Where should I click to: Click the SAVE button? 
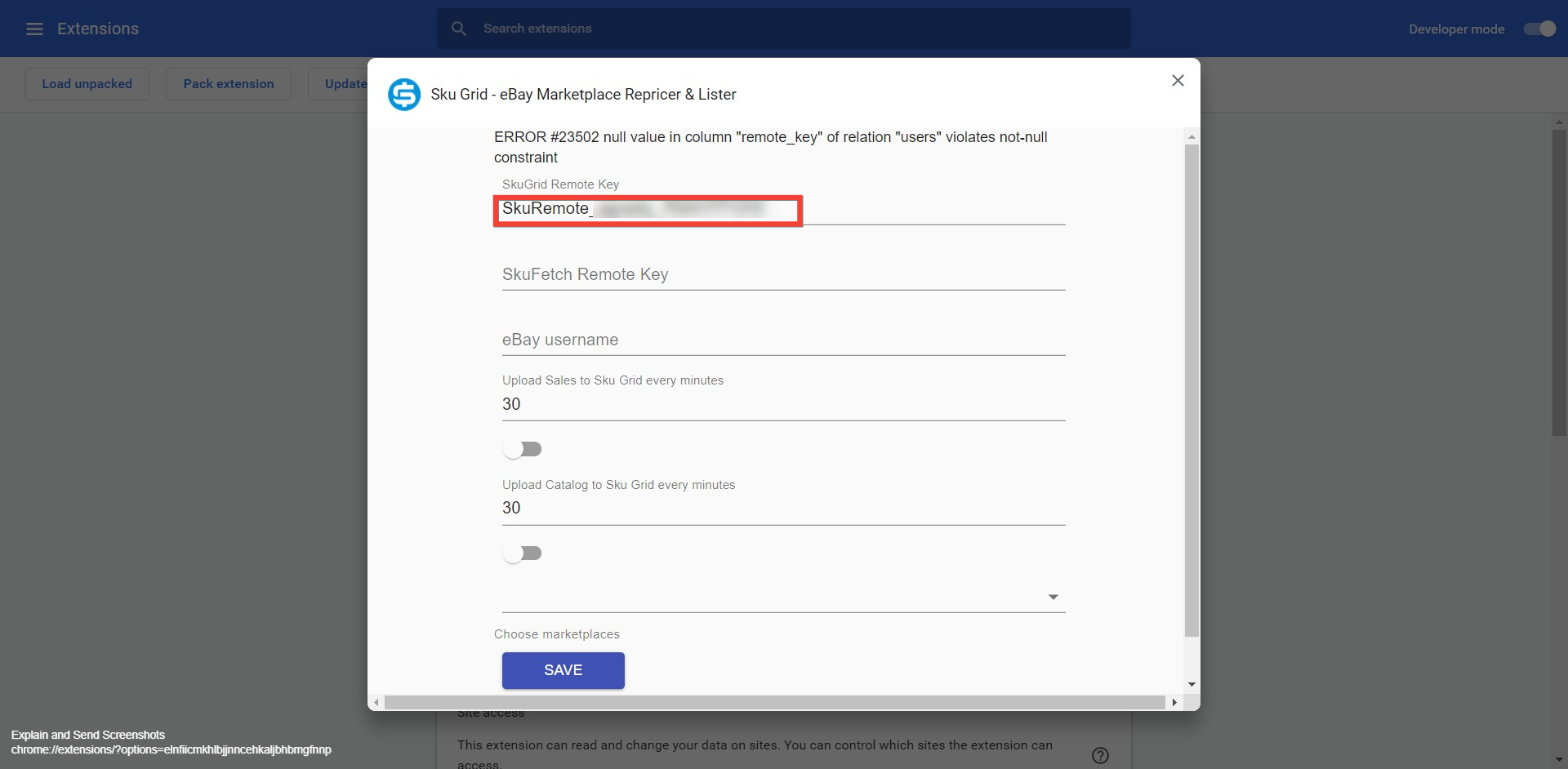point(563,670)
